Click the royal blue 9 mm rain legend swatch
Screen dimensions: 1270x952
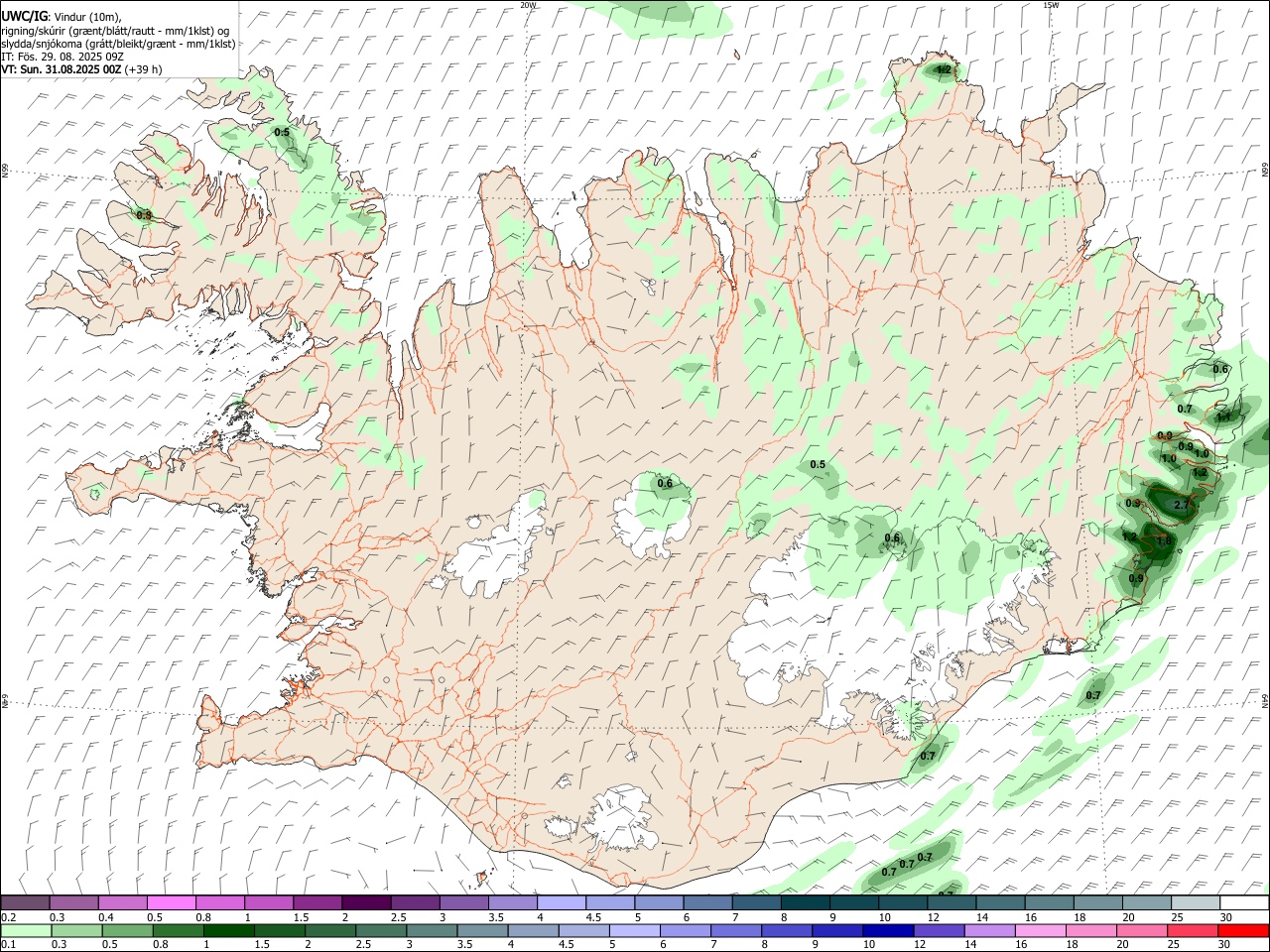click(x=836, y=930)
